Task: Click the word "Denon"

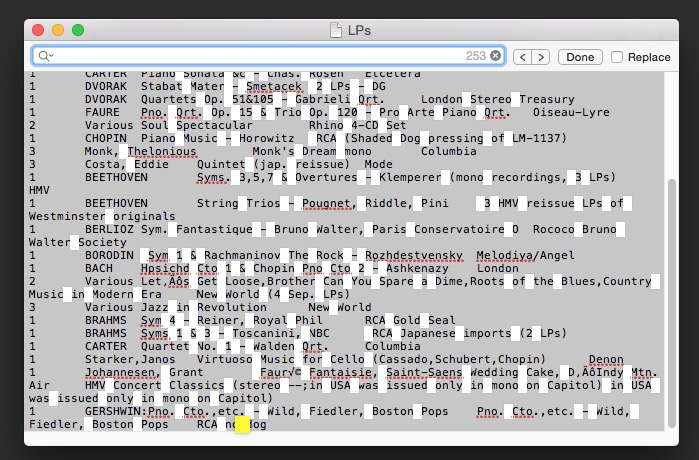Action: (606, 360)
